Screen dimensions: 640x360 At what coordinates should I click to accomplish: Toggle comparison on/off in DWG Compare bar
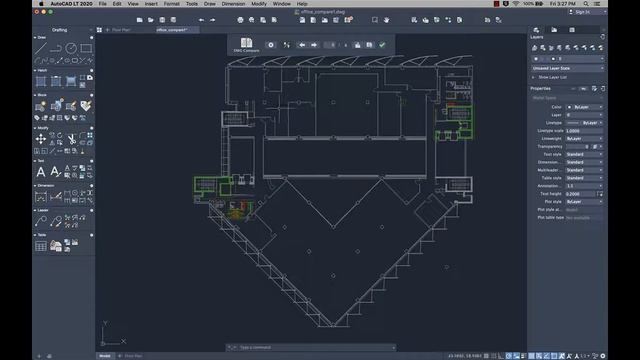(x=287, y=45)
